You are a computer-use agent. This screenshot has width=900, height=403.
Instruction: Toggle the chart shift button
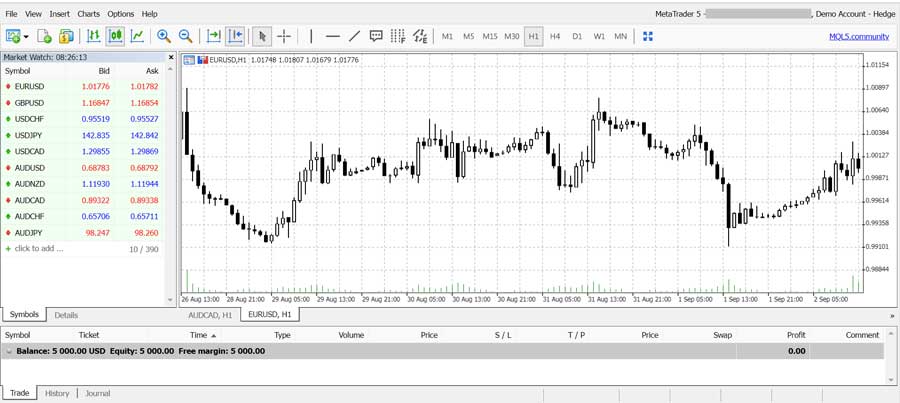(235, 36)
